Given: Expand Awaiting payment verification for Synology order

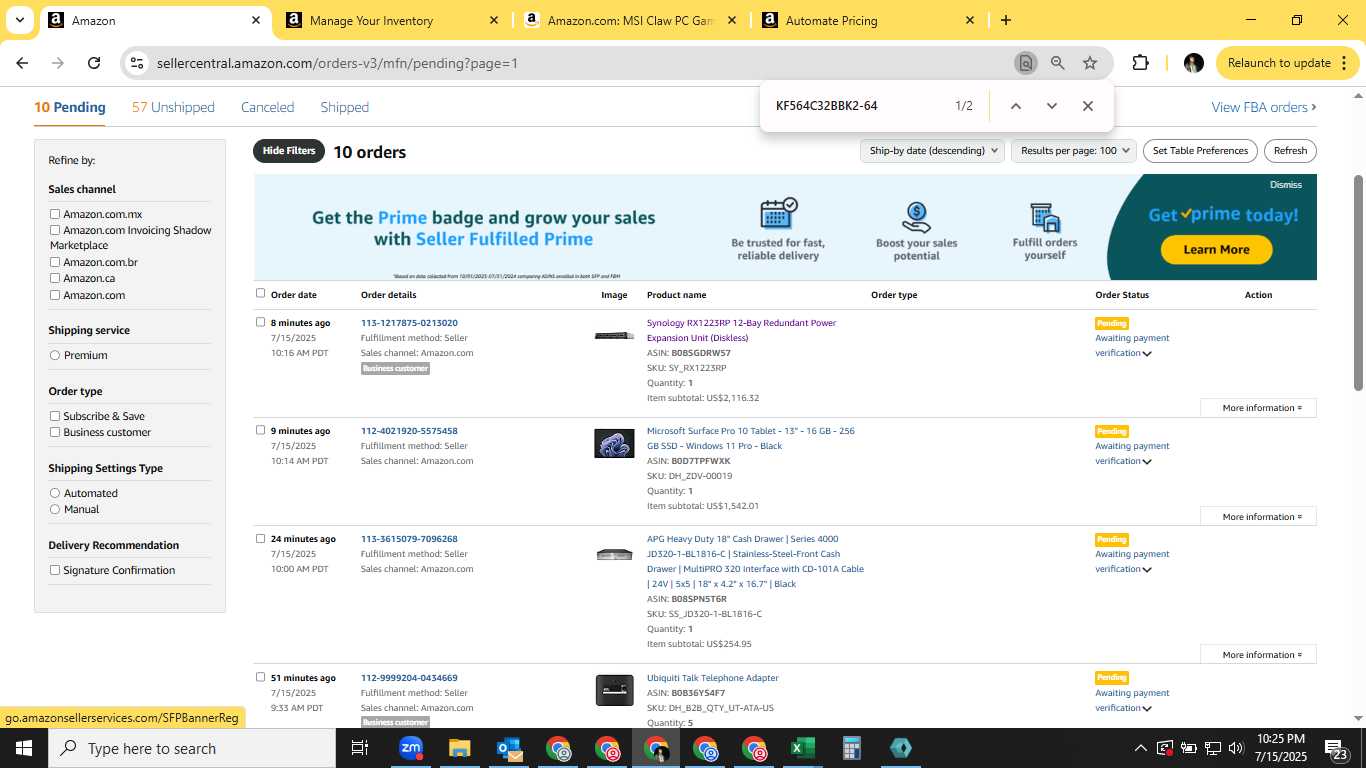Looking at the screenshot, I should [1147, 353].
